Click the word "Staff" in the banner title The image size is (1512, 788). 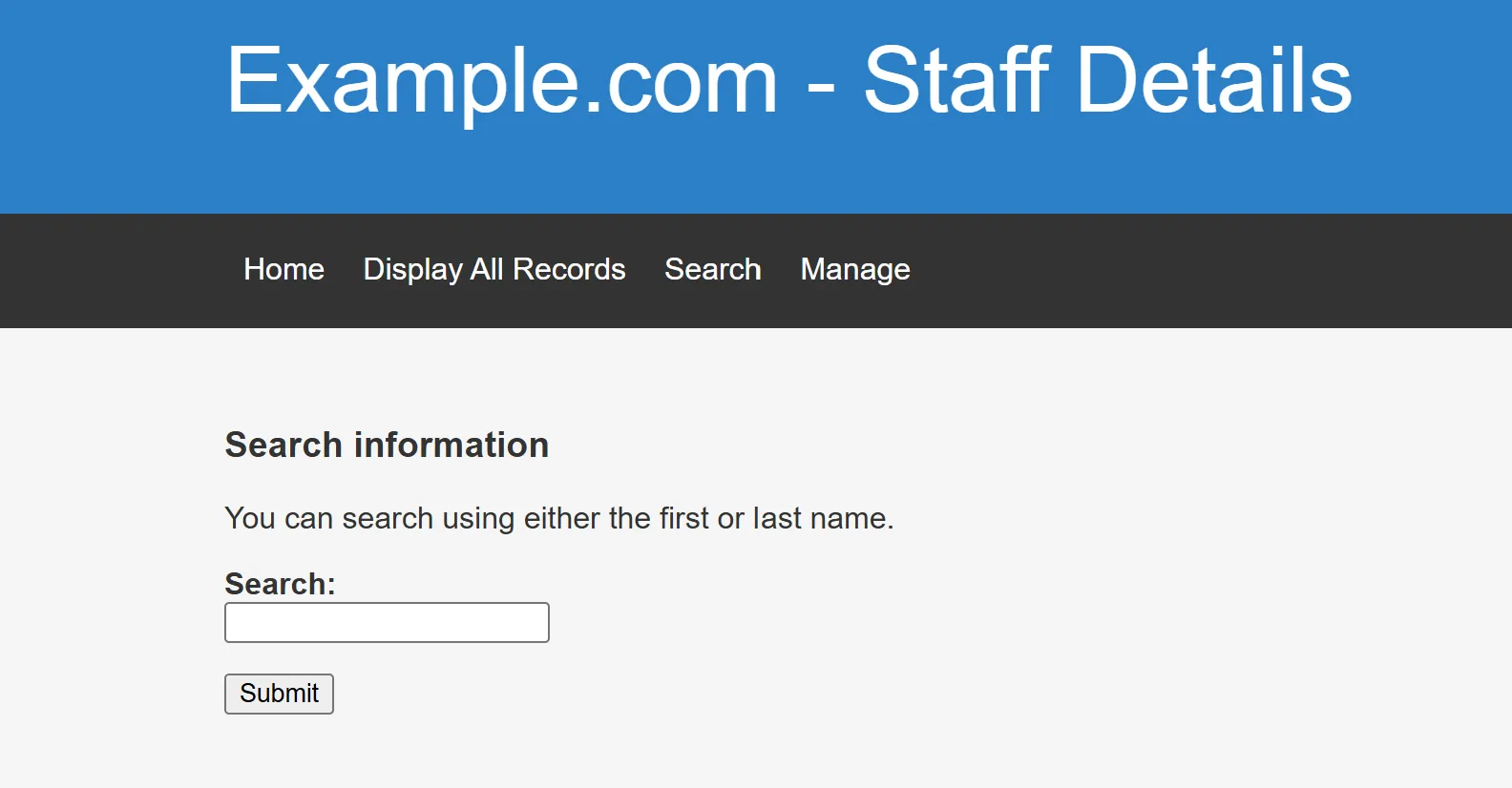955,81
